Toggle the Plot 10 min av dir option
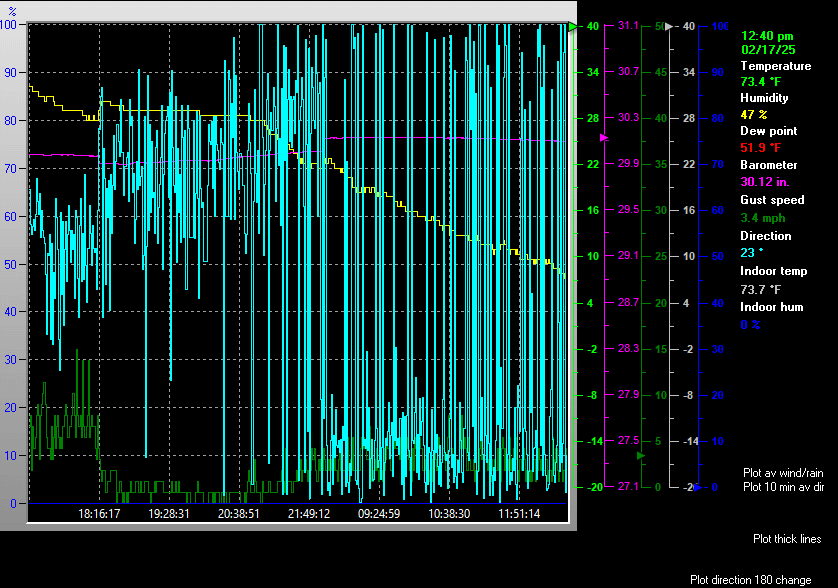The height and width of the screenshot is (588, 838). pos(783,487)
